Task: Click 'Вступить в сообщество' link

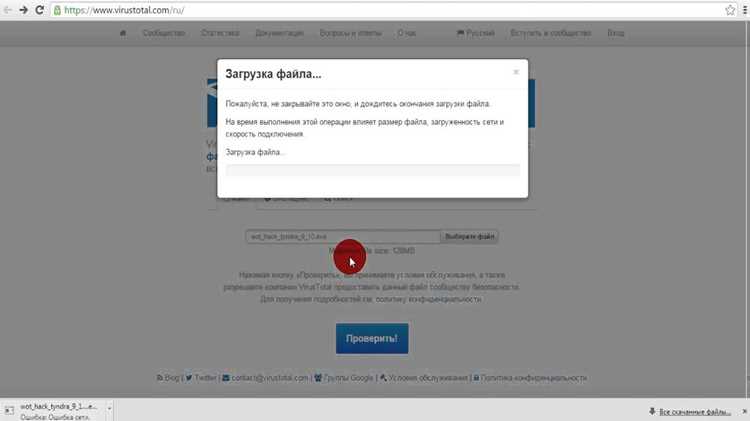Action: 551,33
